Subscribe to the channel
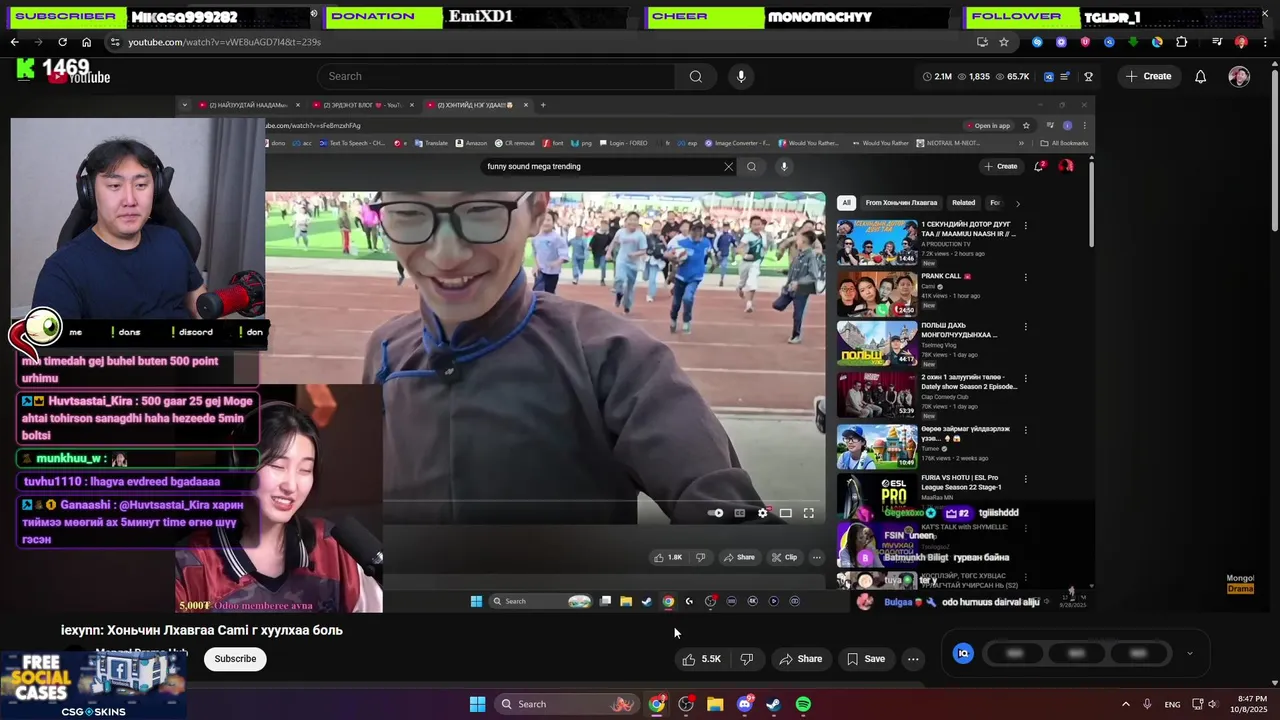Viewport: 1280px width, 720px height. (235, 659)
